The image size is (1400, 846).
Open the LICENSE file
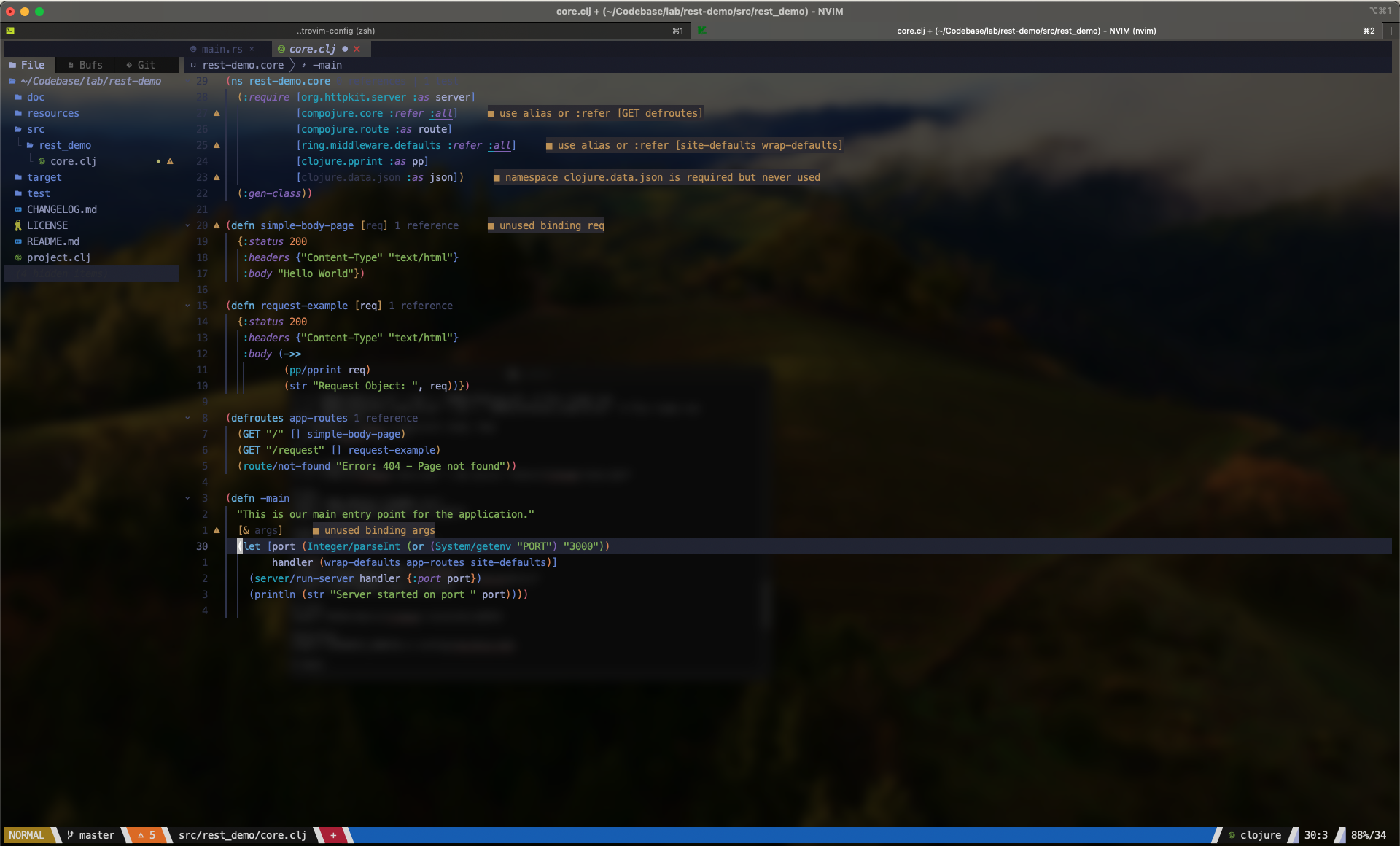pyautogui.click(x=47, y=225)
